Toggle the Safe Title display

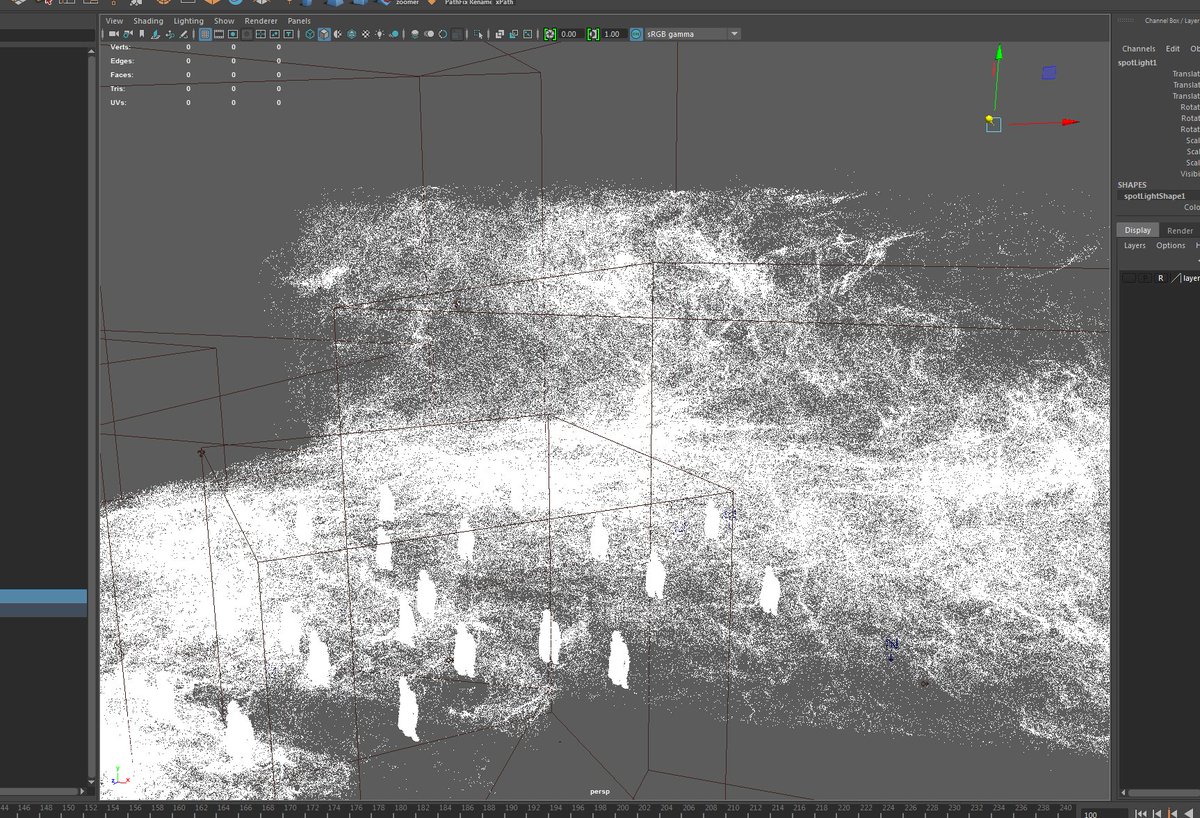289,34
